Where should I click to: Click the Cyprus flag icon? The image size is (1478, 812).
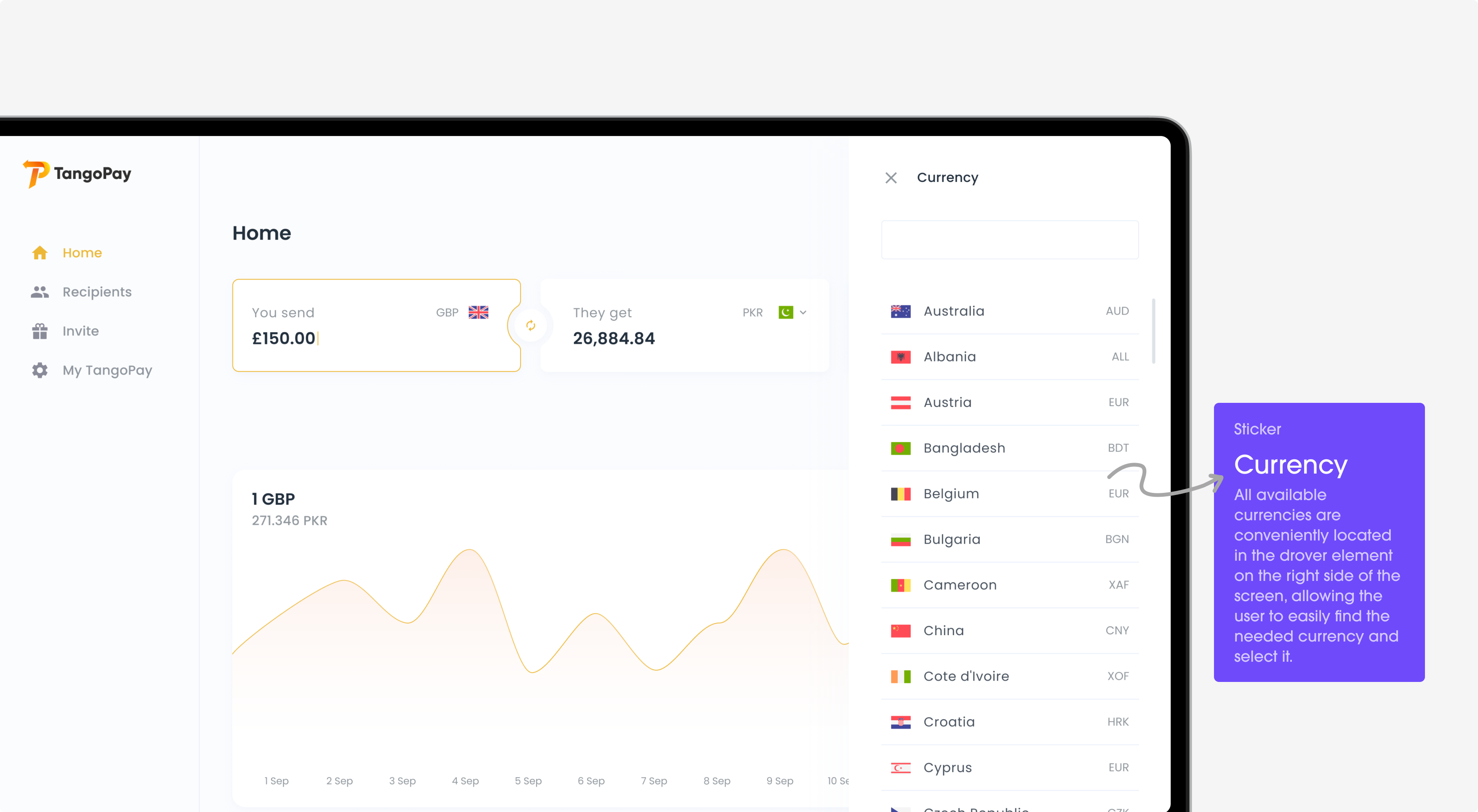900,767
